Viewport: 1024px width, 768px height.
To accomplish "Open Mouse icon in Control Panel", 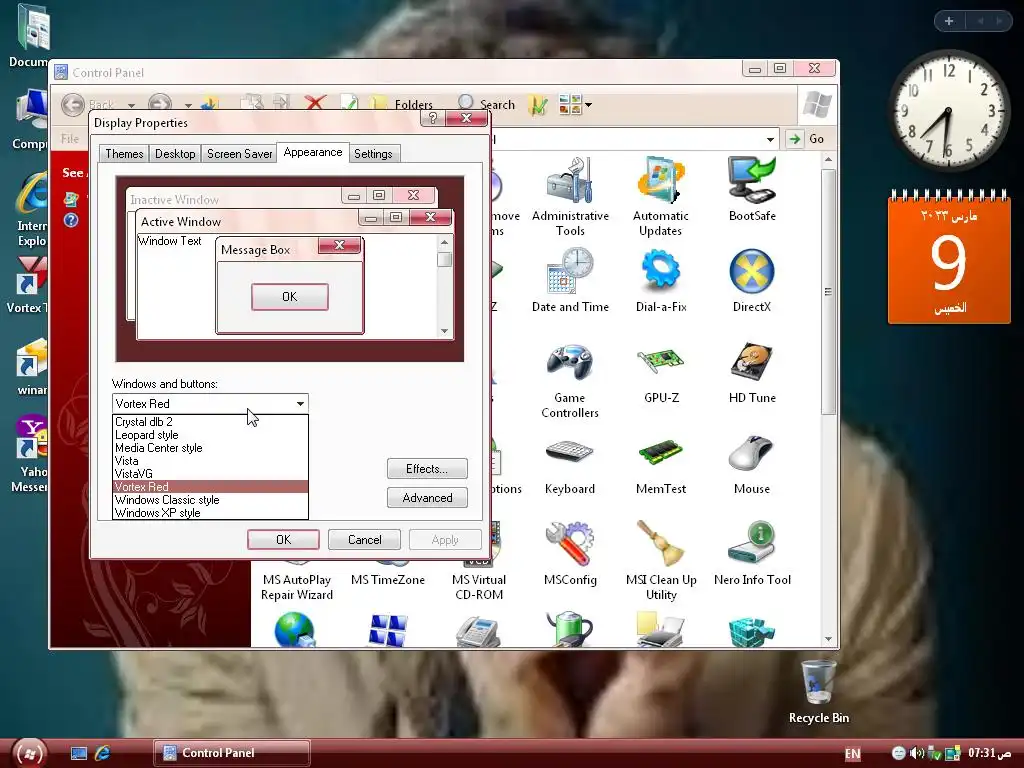I will [x=752, y=466].
